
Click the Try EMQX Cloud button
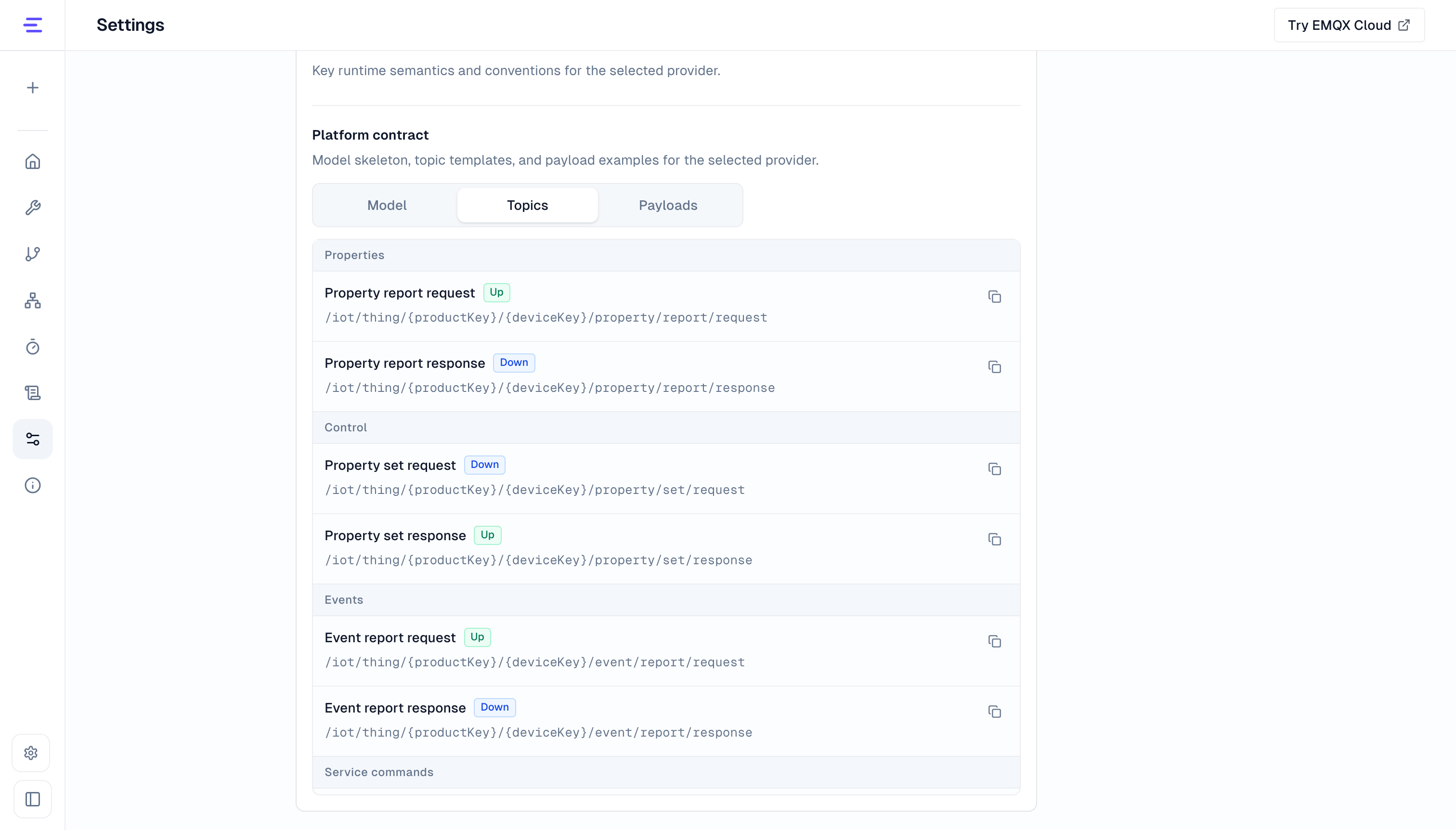(1349, 25)
